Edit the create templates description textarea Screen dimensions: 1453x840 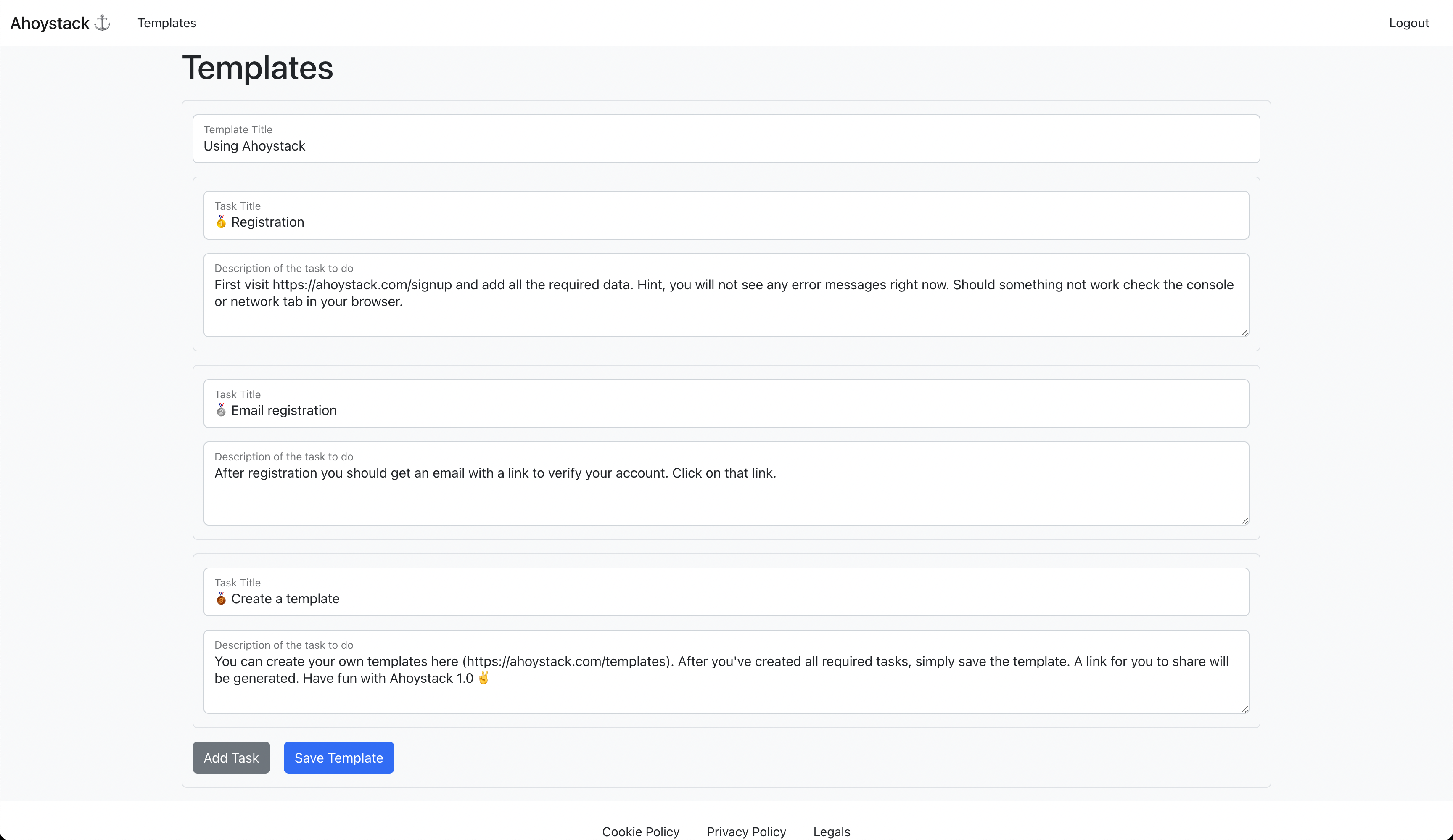726,672
